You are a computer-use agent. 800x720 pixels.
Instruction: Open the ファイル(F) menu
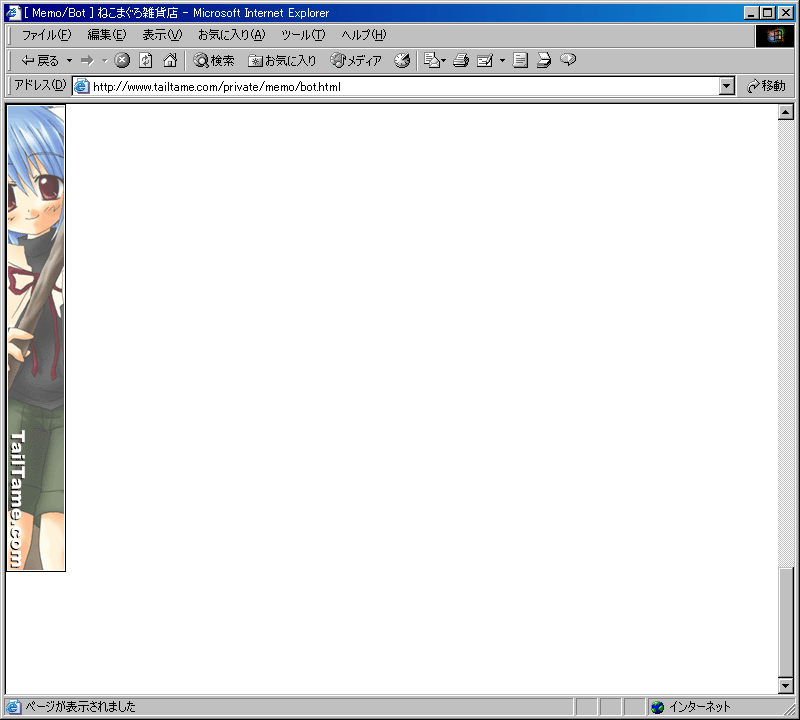tap(46, 35)
